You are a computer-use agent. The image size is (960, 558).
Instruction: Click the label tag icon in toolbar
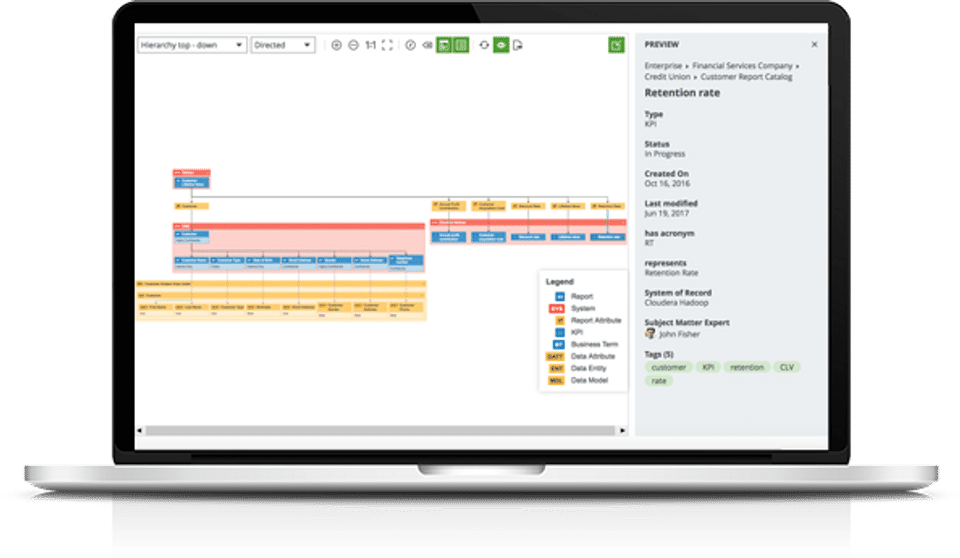pos(427,45)
